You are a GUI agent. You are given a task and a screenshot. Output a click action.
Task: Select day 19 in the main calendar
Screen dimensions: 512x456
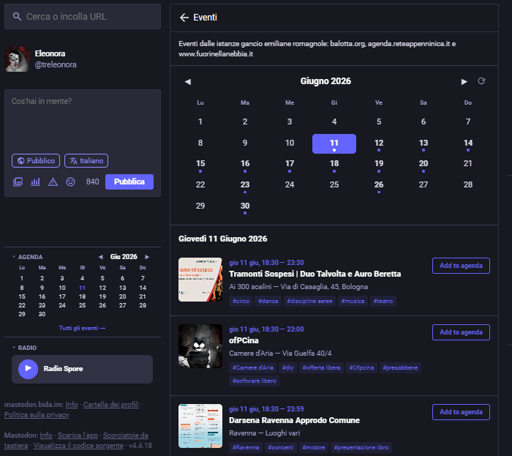pyautogui.click(x=379, y=165)
